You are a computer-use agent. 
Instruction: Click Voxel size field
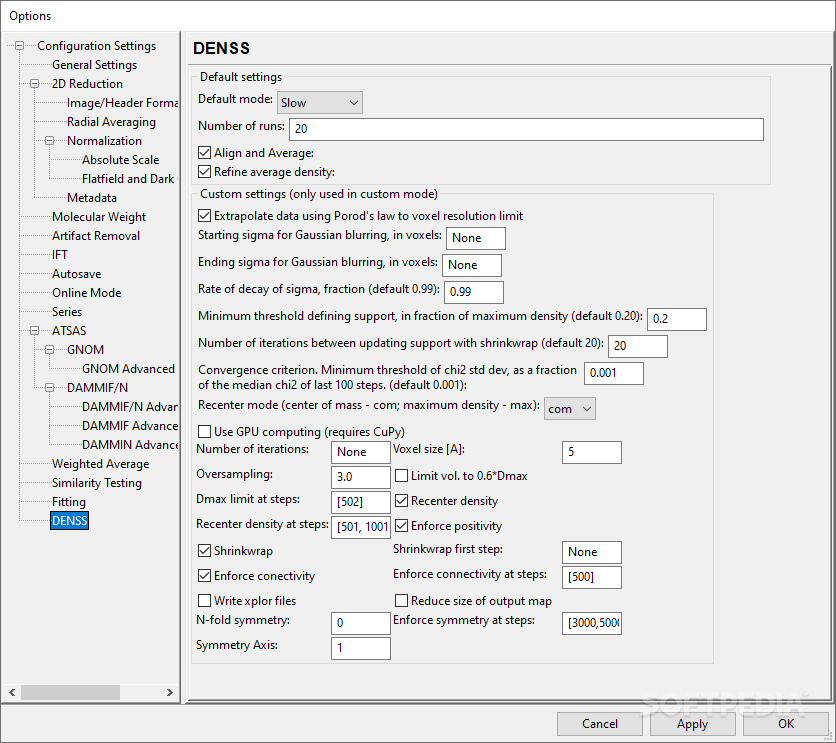pos(592,453)
